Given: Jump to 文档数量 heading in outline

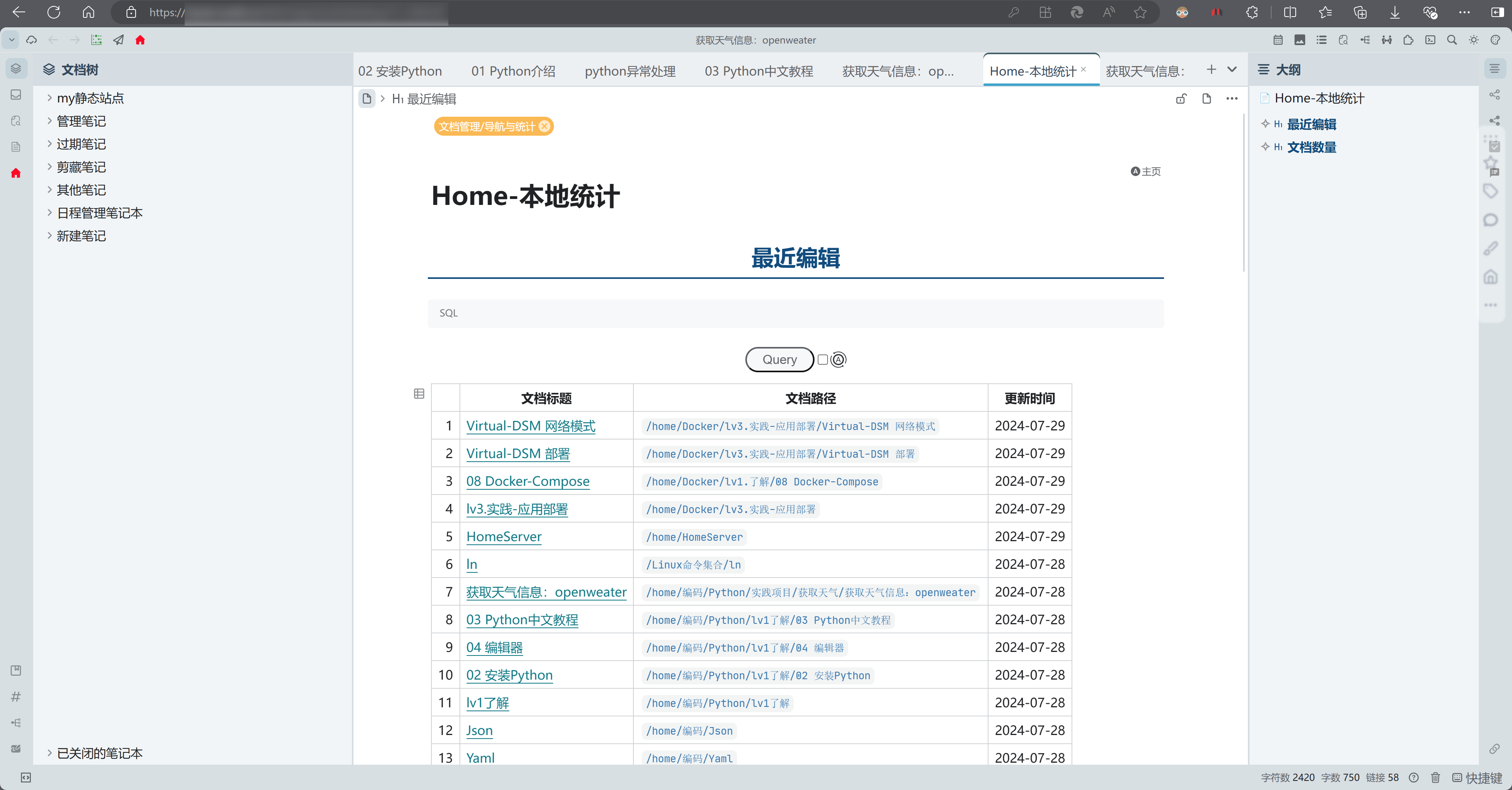Looking at the screenshot, I should (x=1311, y=148).
